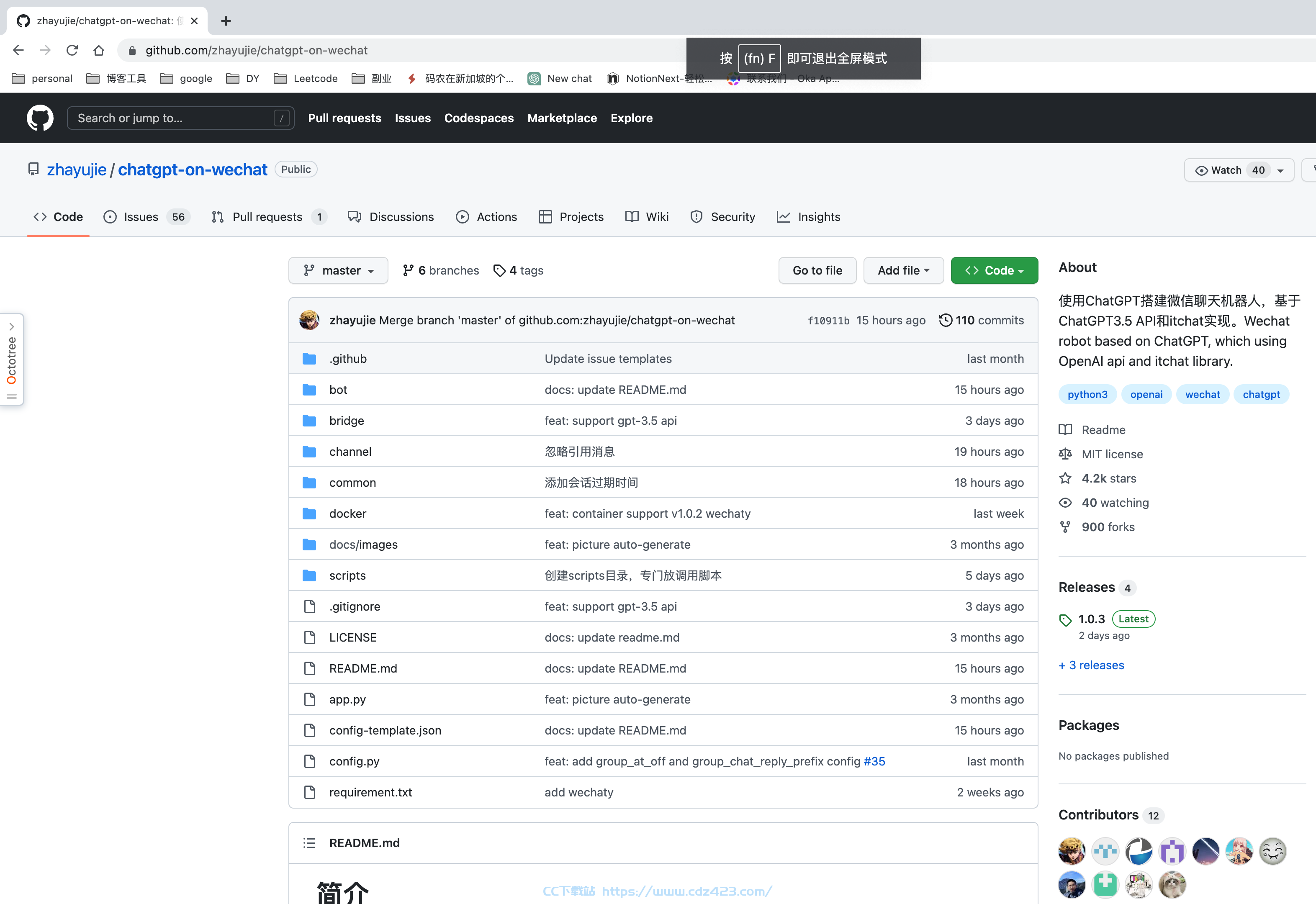Viewport: 1316px width, 904px height.
Task: Open the New chat bookmark
Action: click(x=559, y=79)
